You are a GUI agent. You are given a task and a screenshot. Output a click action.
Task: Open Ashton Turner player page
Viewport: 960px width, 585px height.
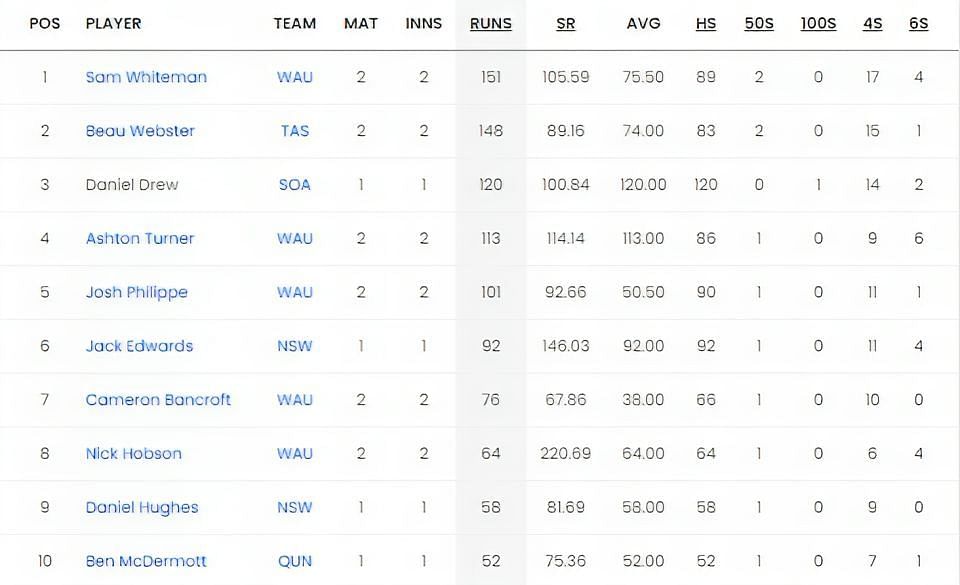140,239
